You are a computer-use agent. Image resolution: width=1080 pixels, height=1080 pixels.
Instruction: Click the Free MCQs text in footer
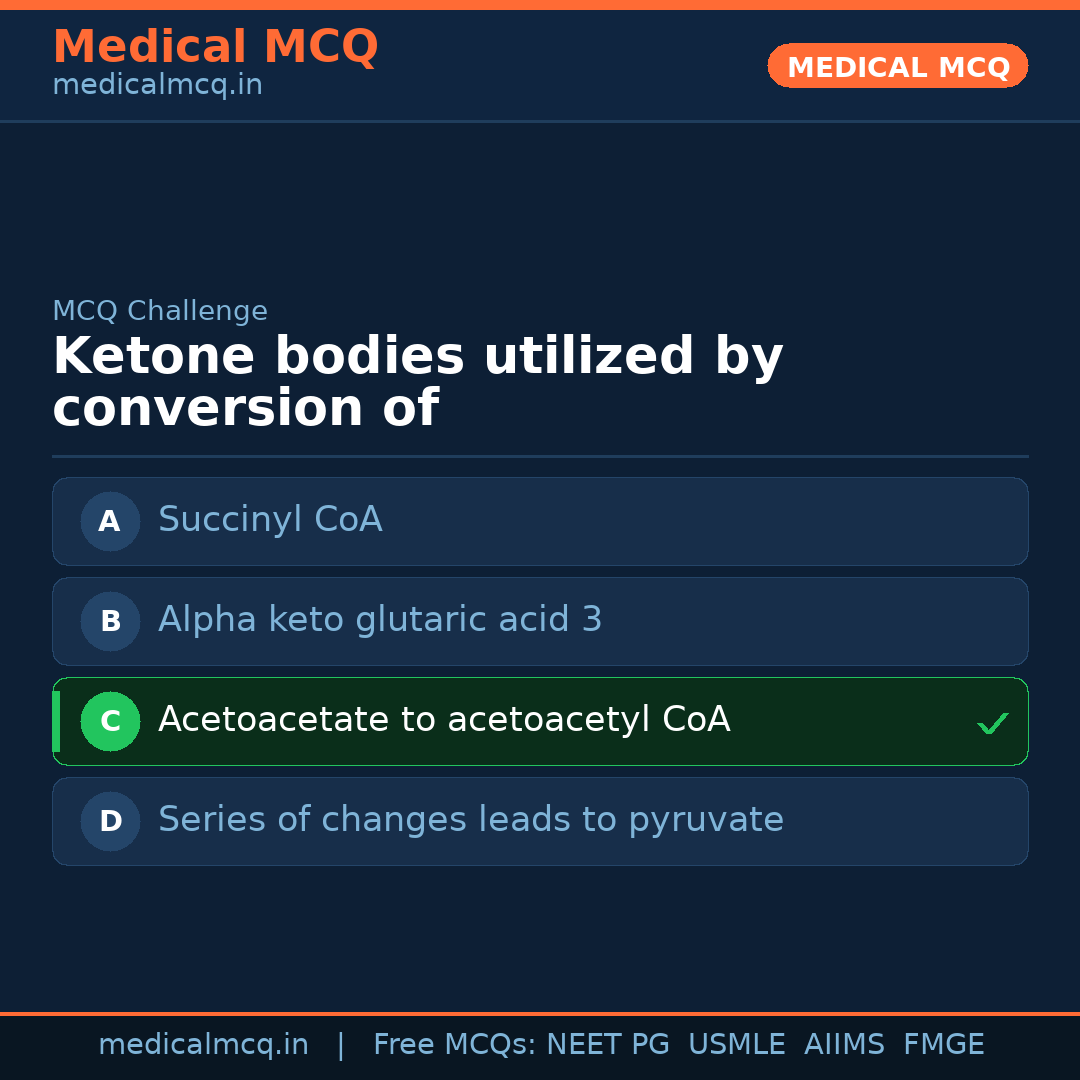pos(454,1045)
